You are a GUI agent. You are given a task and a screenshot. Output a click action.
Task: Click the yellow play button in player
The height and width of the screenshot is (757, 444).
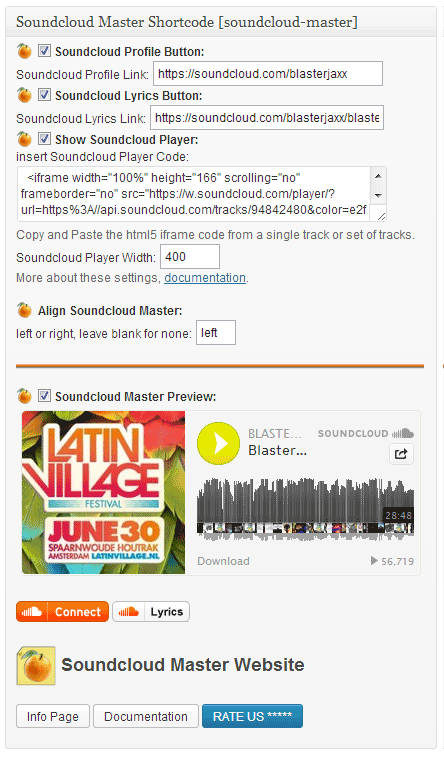(x=218, y=443)
